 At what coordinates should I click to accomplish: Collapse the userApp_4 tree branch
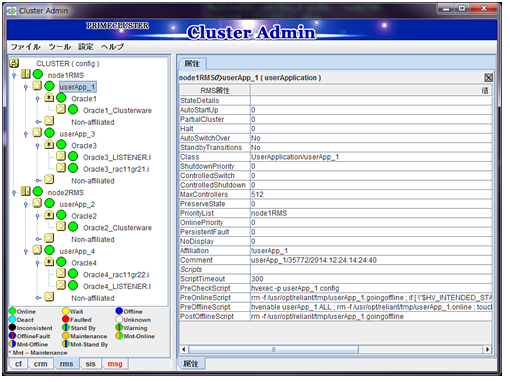[26, 252]
